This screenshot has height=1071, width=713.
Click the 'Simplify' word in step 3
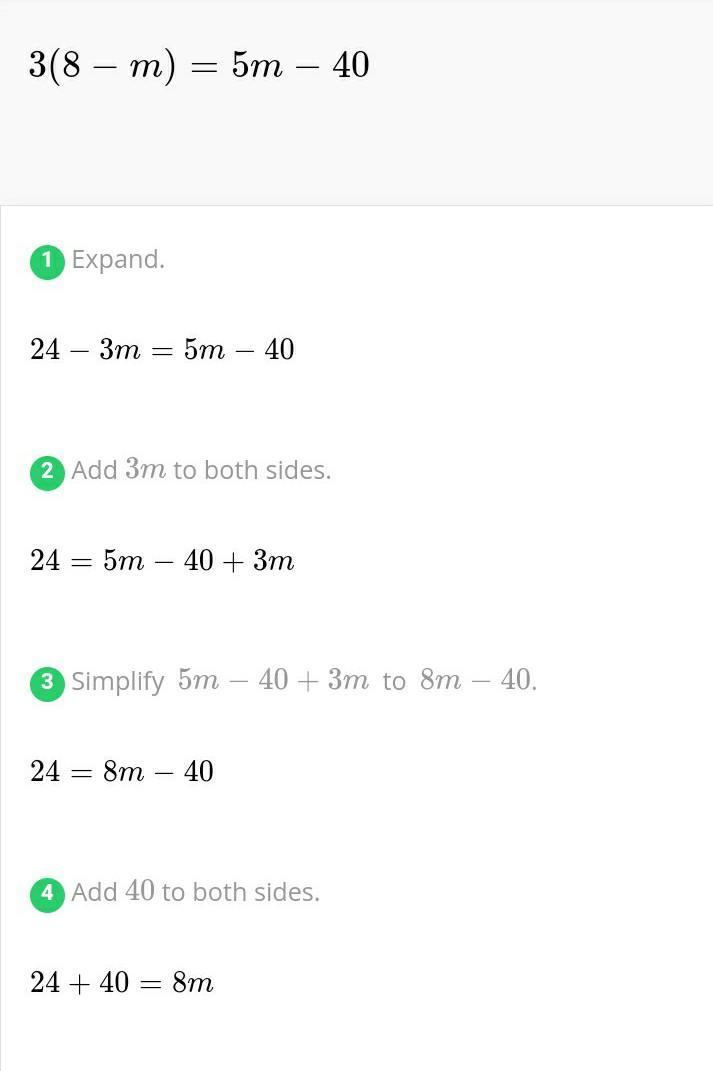(118, 682)
